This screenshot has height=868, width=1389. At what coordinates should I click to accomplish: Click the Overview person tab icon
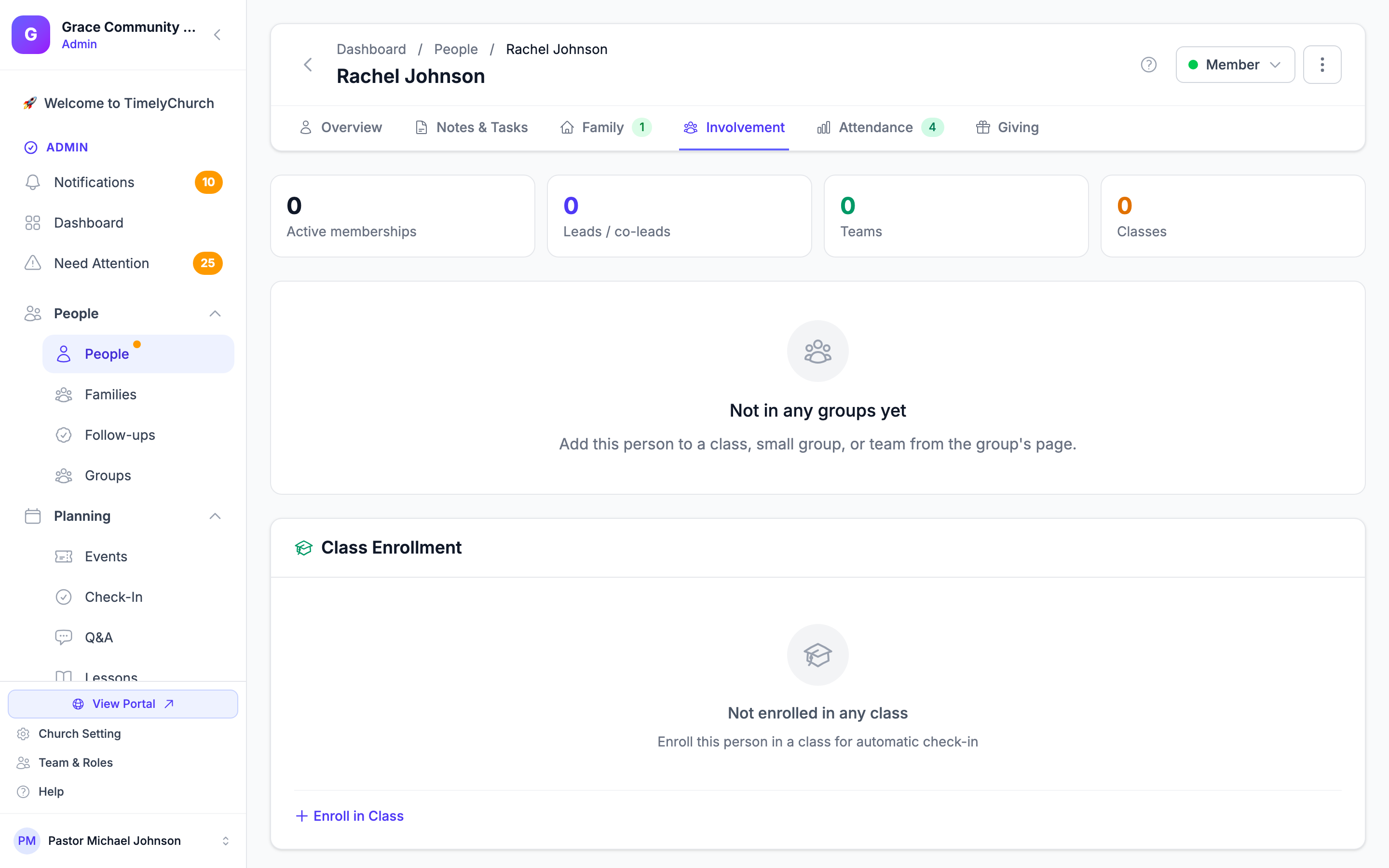[306, 127]
